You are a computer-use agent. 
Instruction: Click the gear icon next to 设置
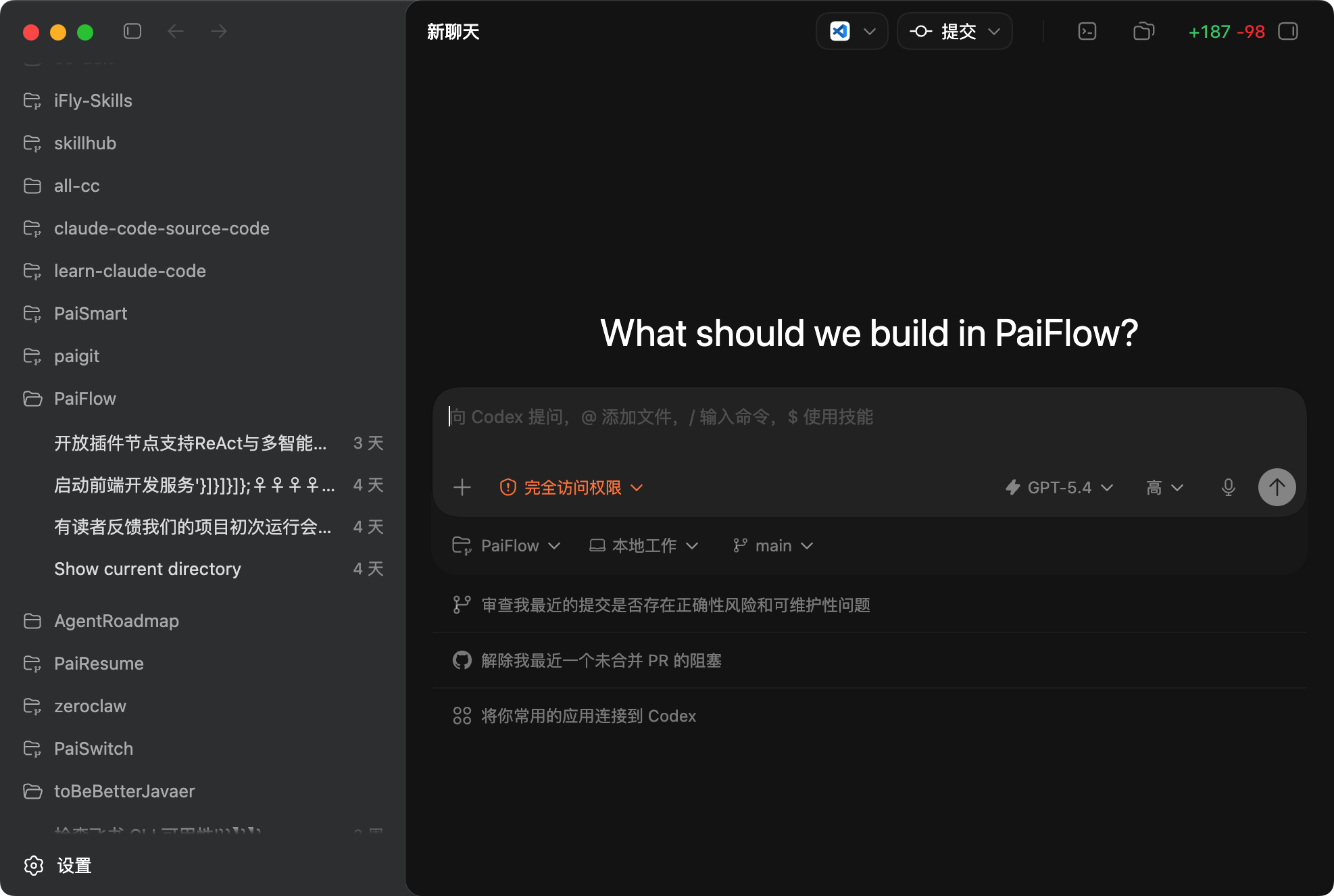tap(34, 866)
